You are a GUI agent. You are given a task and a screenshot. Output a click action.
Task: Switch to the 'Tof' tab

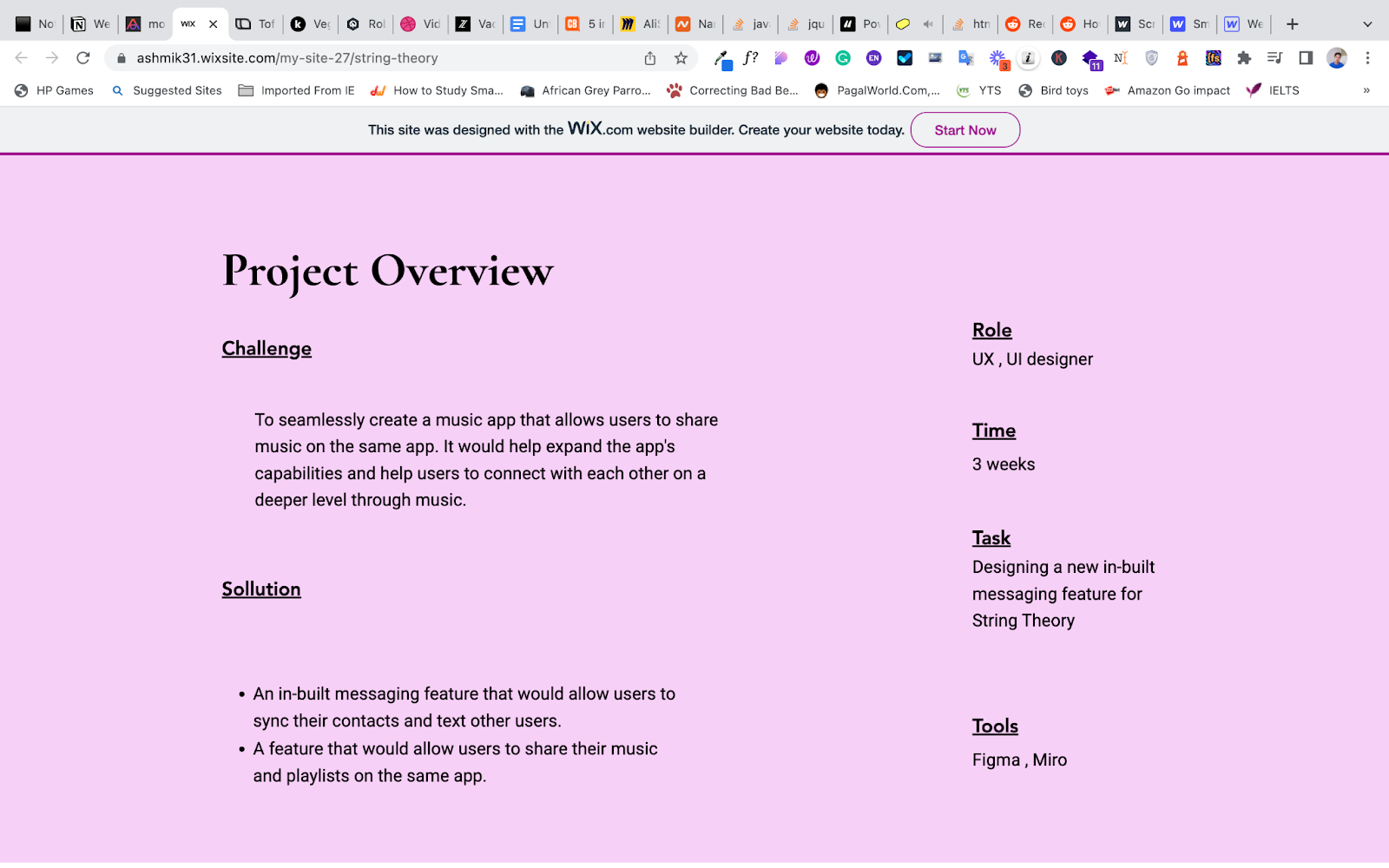pyautogui.click(x=255, y=24)
